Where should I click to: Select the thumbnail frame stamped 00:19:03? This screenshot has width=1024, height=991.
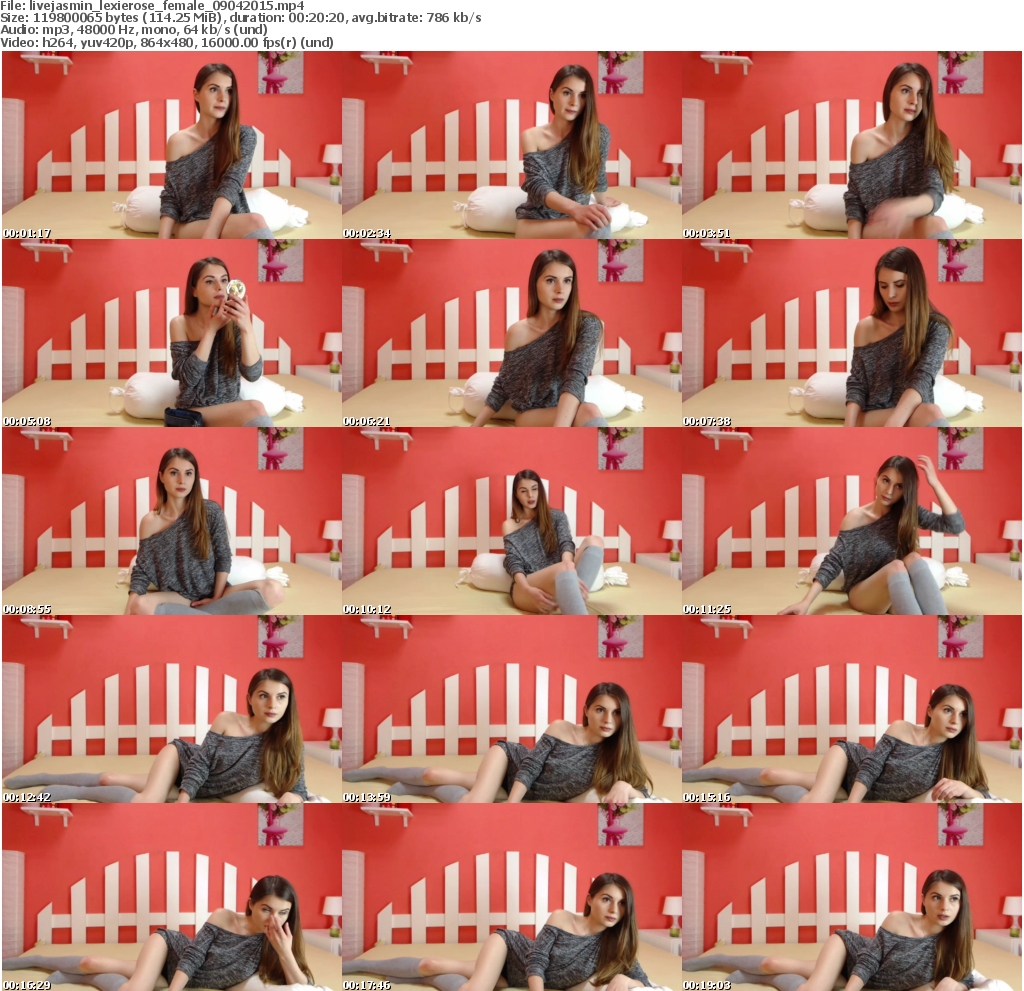852,897
